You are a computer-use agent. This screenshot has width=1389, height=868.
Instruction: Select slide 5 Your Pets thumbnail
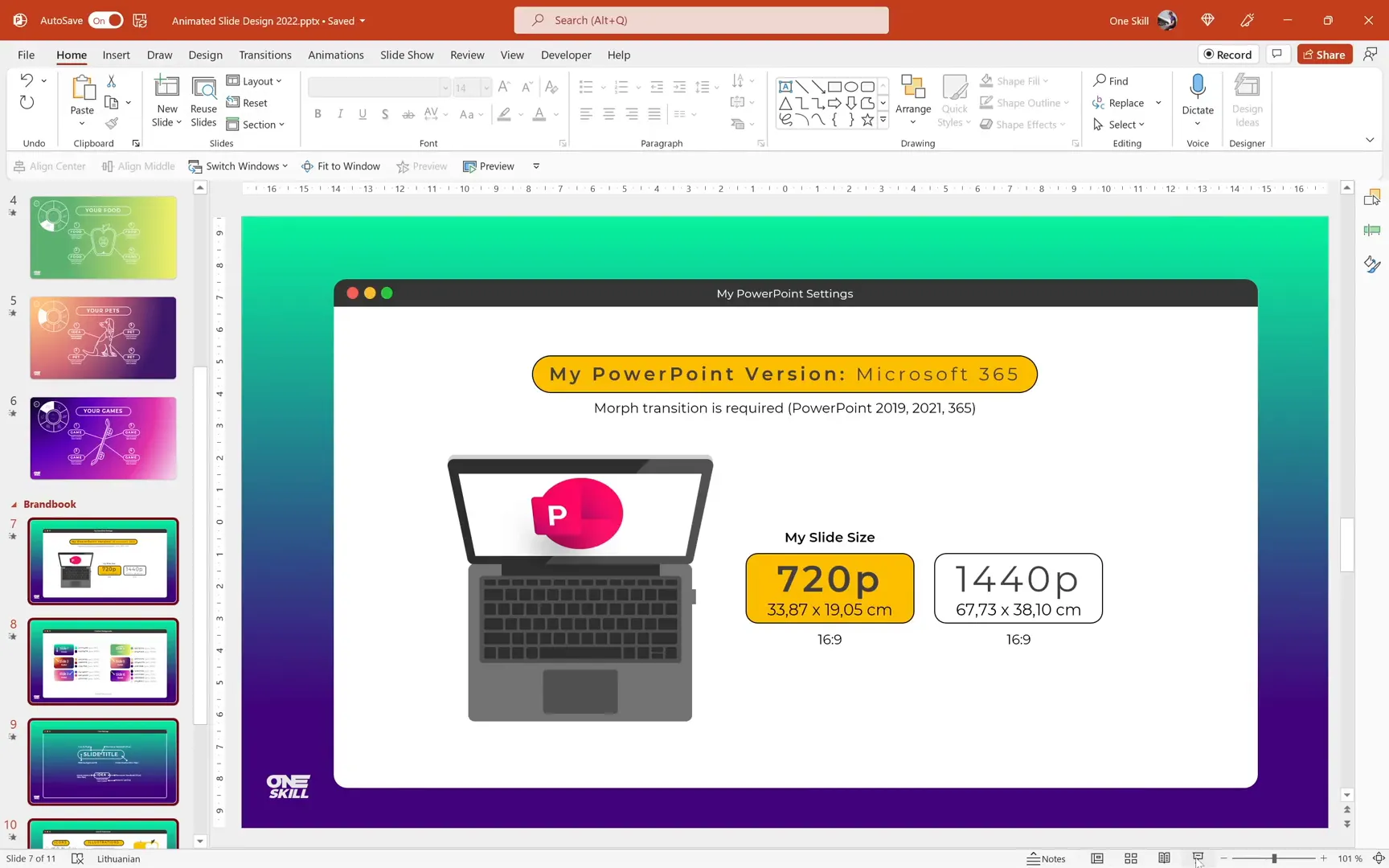tap(103, 338)
